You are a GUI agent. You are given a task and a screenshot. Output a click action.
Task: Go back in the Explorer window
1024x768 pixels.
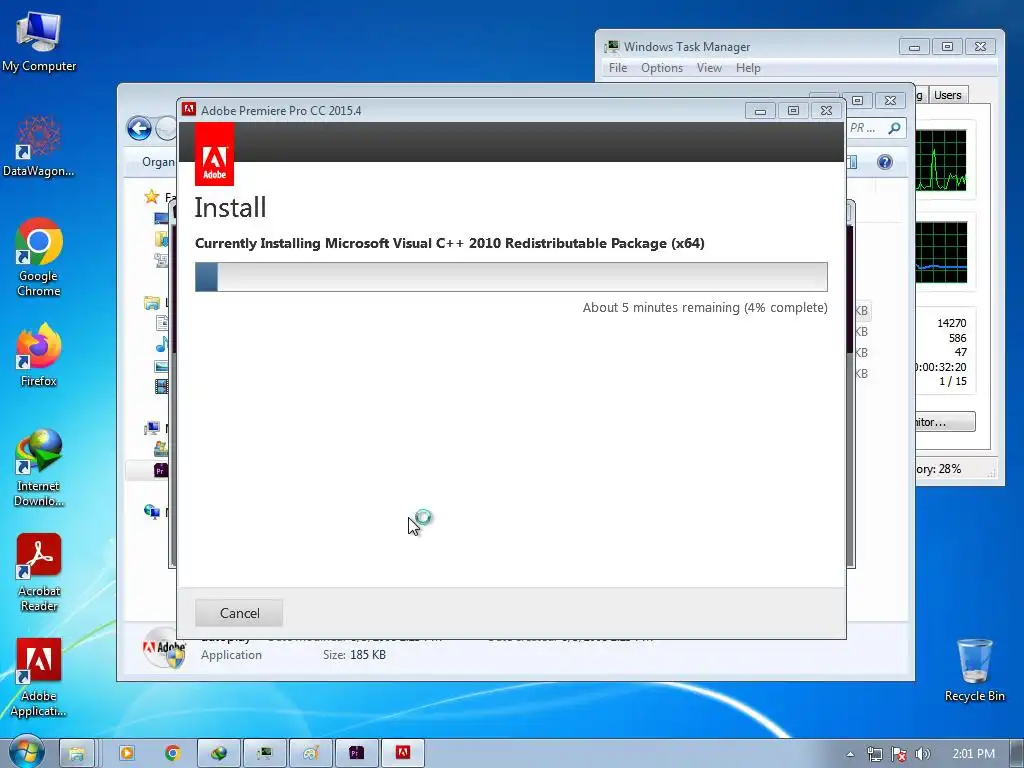pos(139,129)
